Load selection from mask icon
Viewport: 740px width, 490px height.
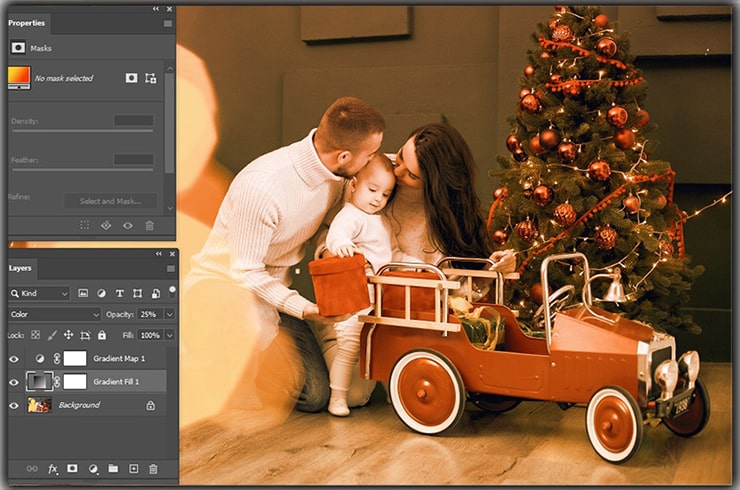[x=84, y=225]
